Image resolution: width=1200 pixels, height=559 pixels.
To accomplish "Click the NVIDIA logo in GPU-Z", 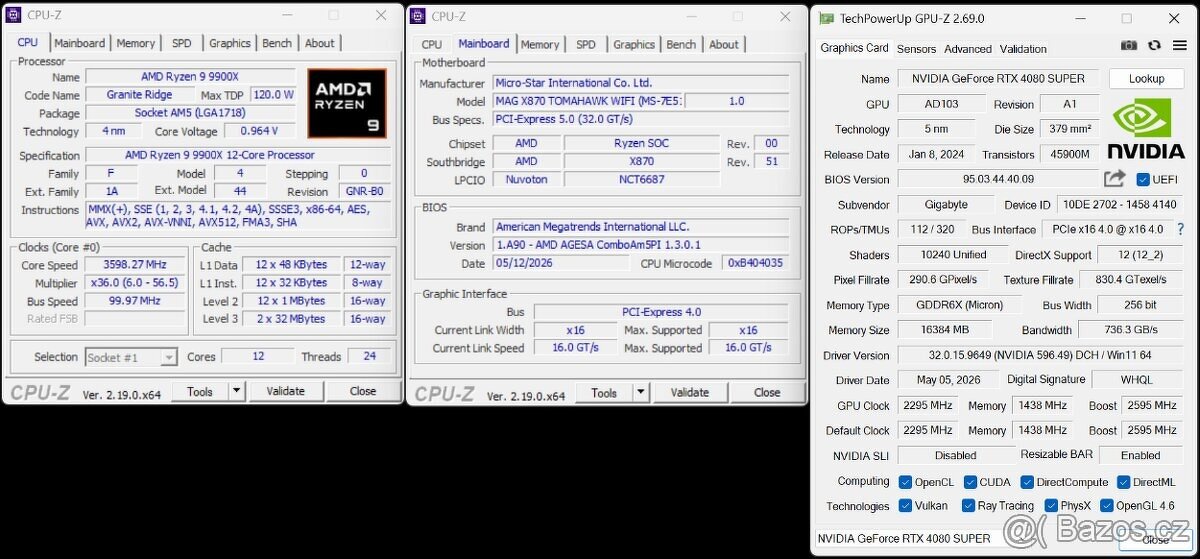I will [x=1146, y=130].
